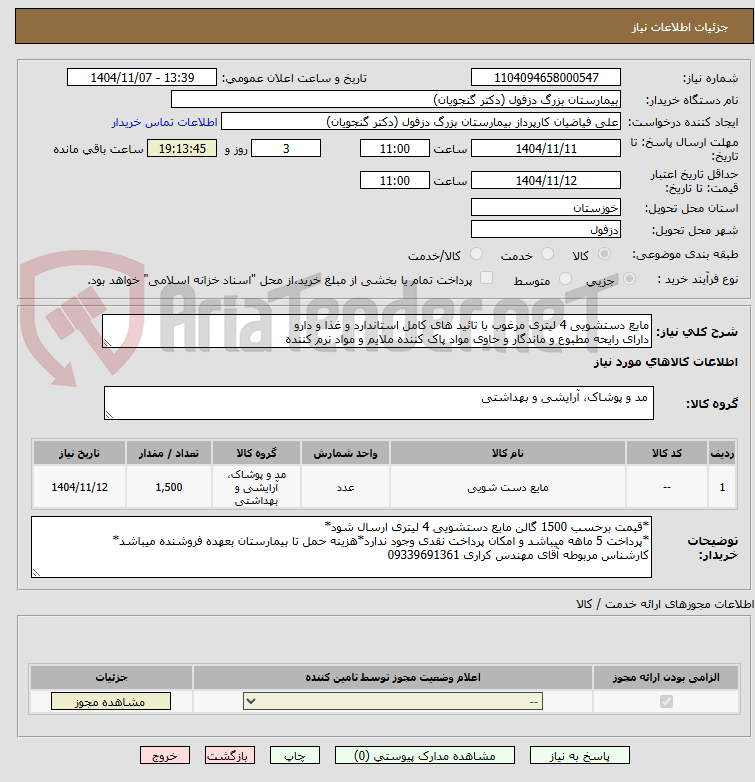Click the کد کالا column header
The image size is (755, 782).
click(667, 453)
